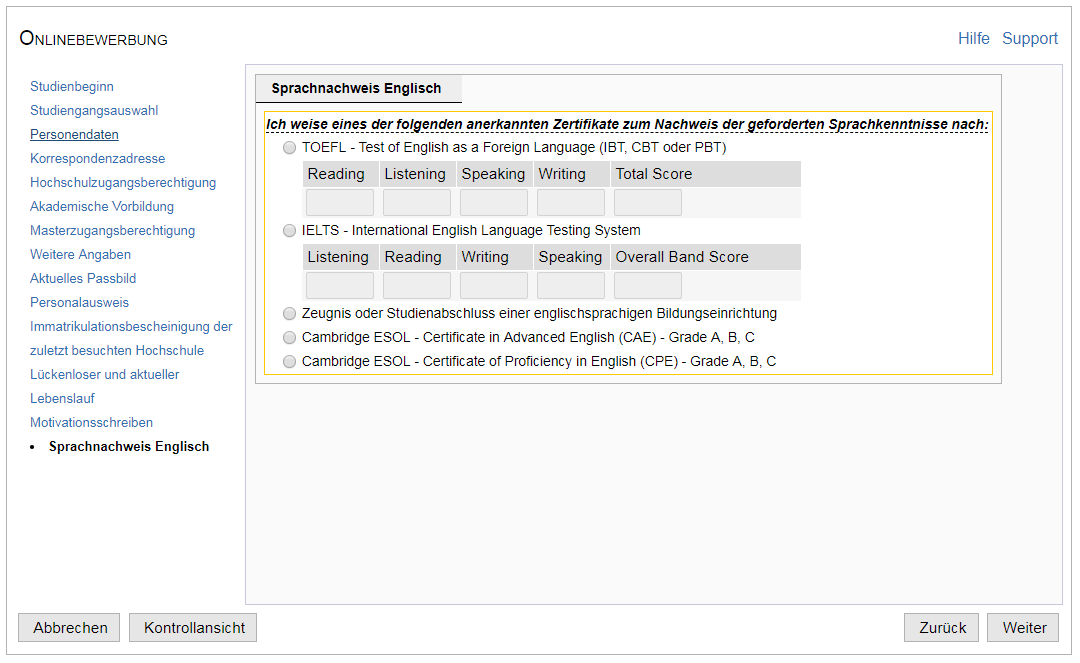Click the TOEFL Total Score field

point(648,203)
